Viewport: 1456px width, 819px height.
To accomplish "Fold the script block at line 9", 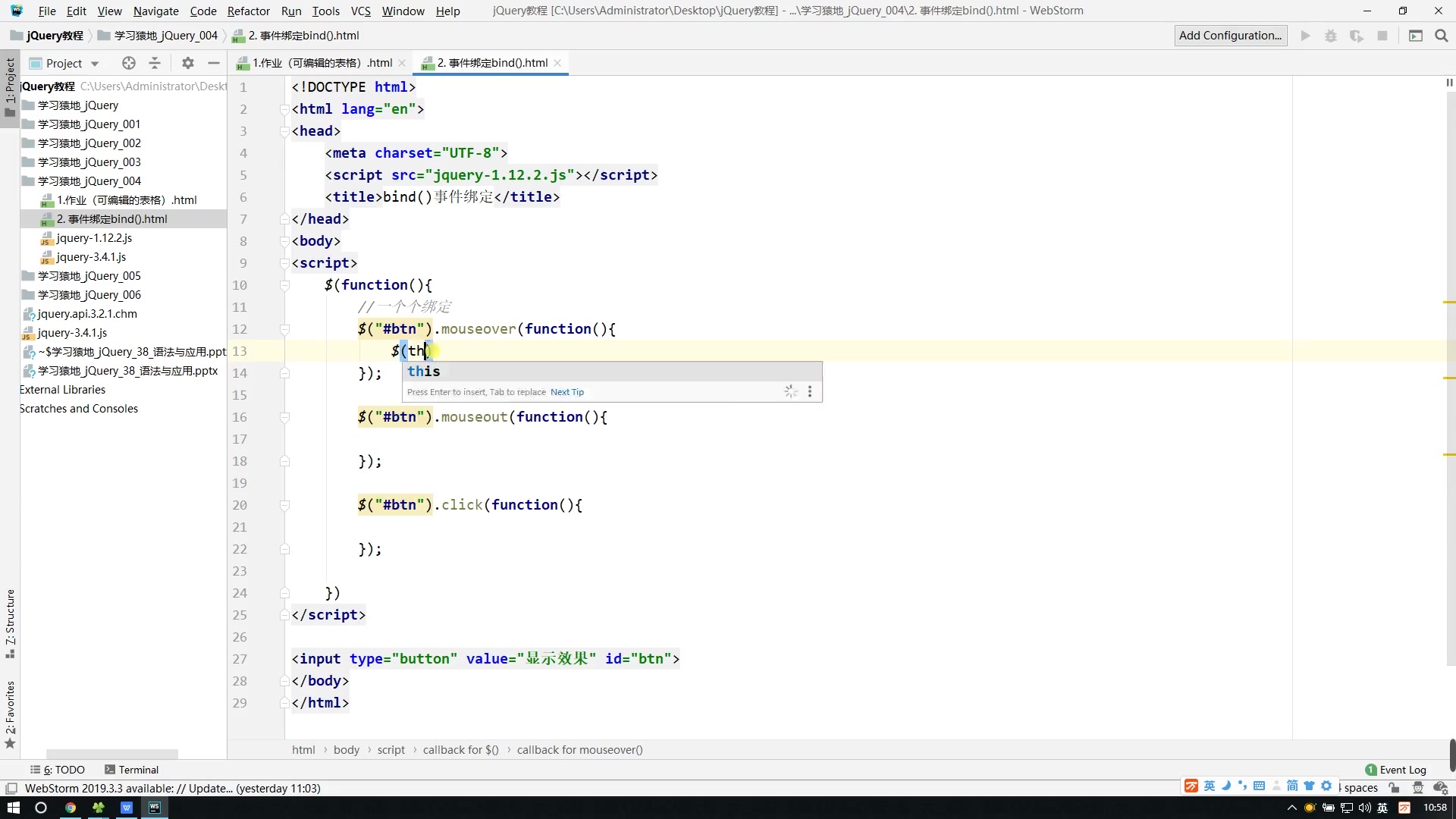I will [285, 263].
